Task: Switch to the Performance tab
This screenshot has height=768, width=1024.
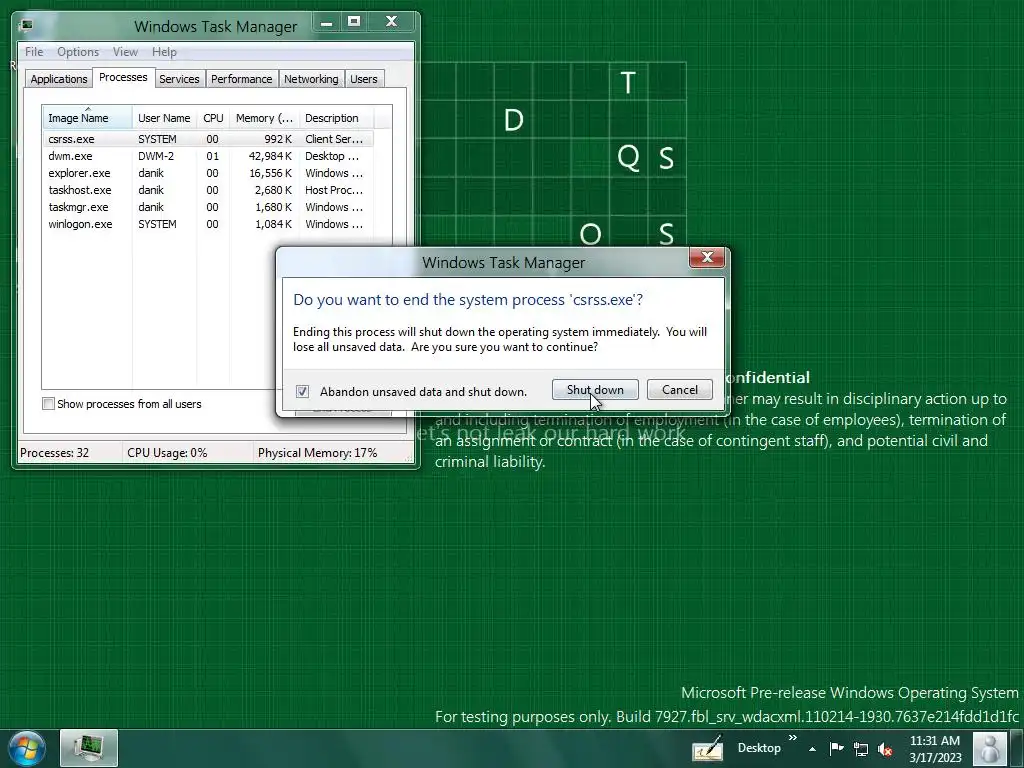Action: click(242, 79)
